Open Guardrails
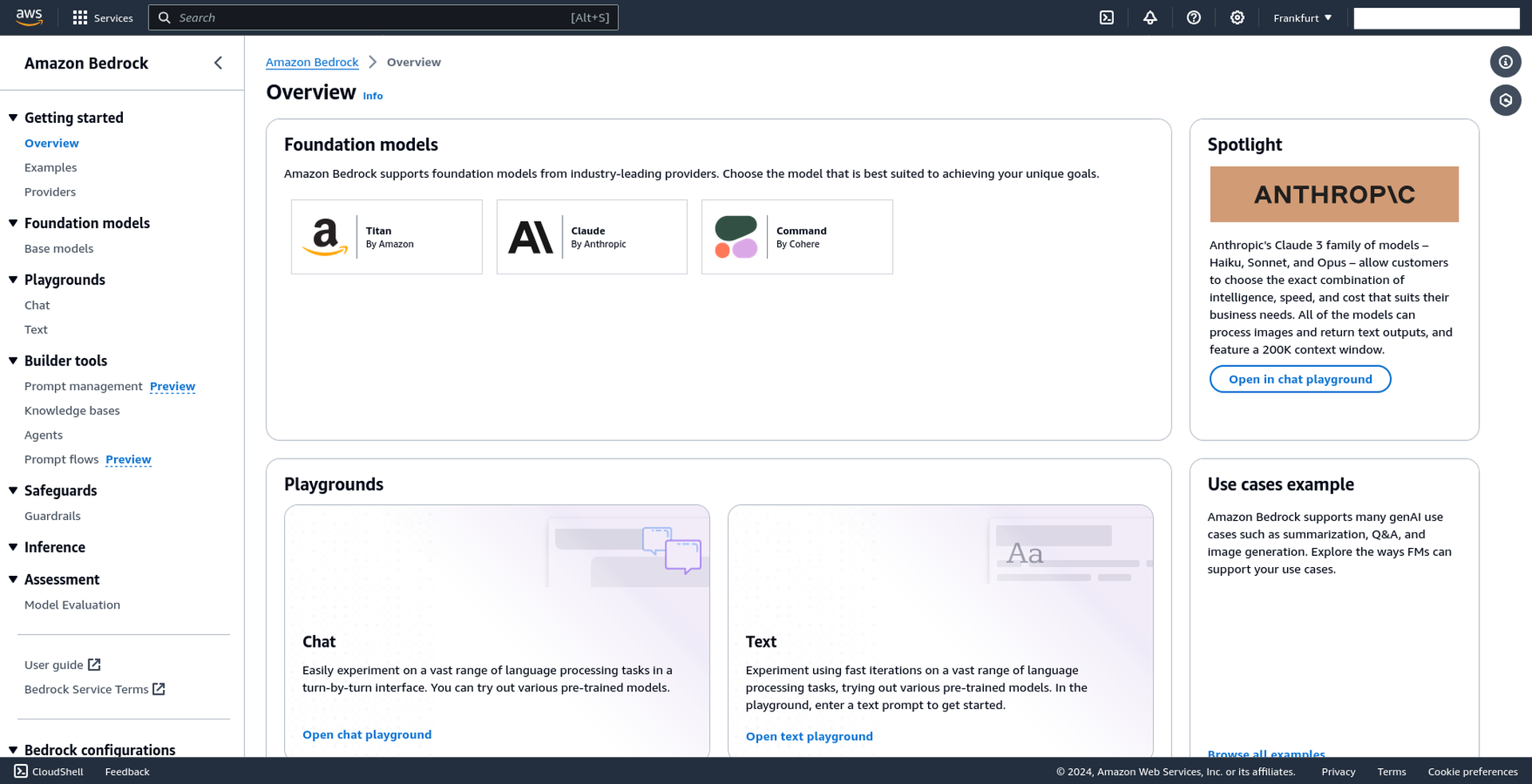The width and height of the screenshot is (1532, 784). (53, 516)
